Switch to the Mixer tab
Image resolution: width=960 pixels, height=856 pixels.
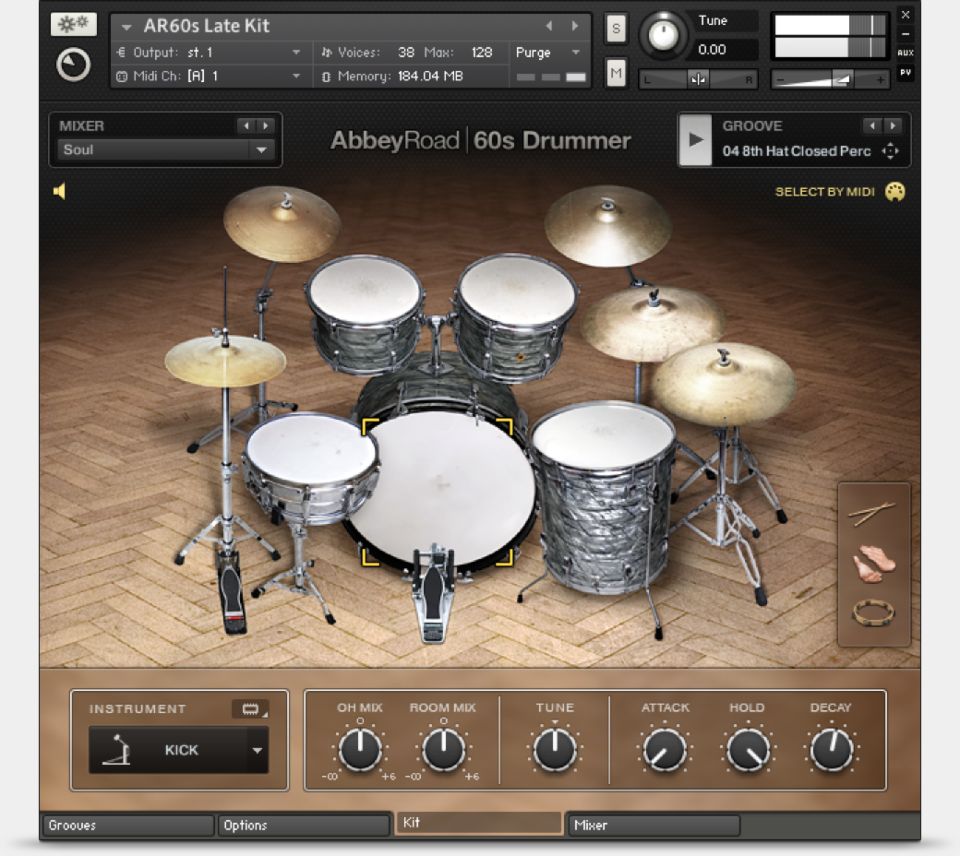(x=653, y=825)
